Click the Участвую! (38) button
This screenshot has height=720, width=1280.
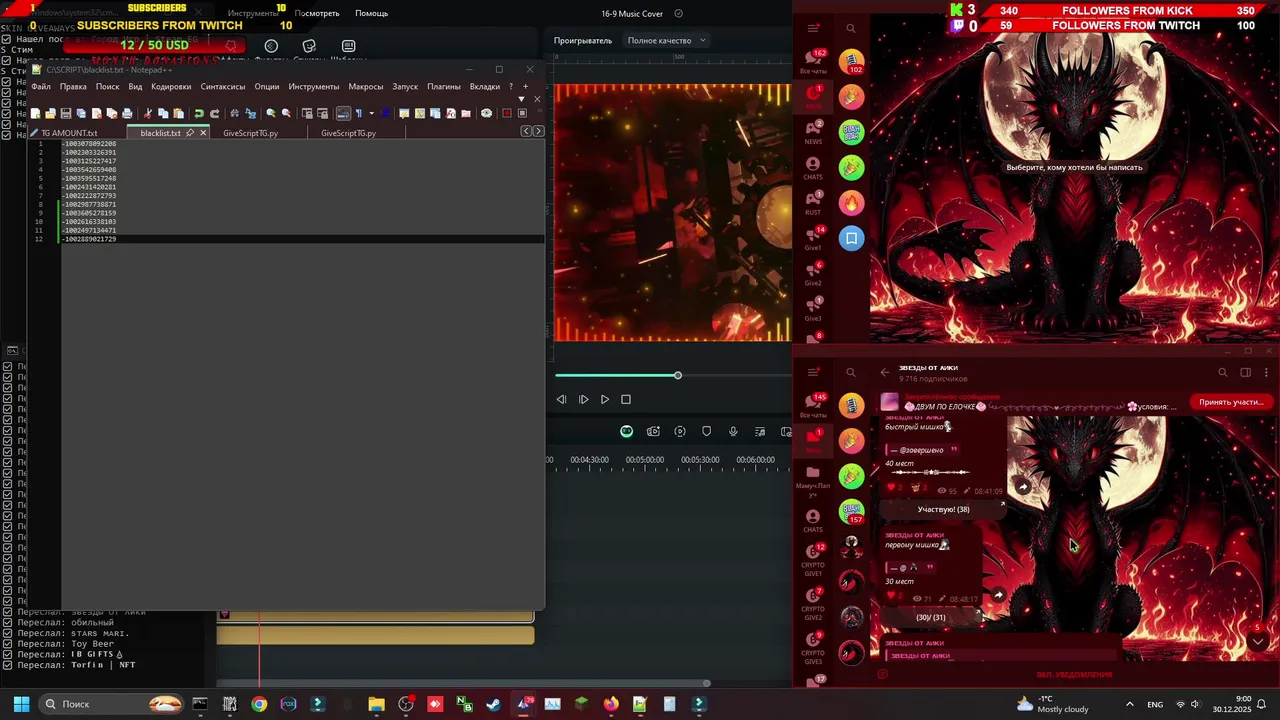(x=943, y=509)
